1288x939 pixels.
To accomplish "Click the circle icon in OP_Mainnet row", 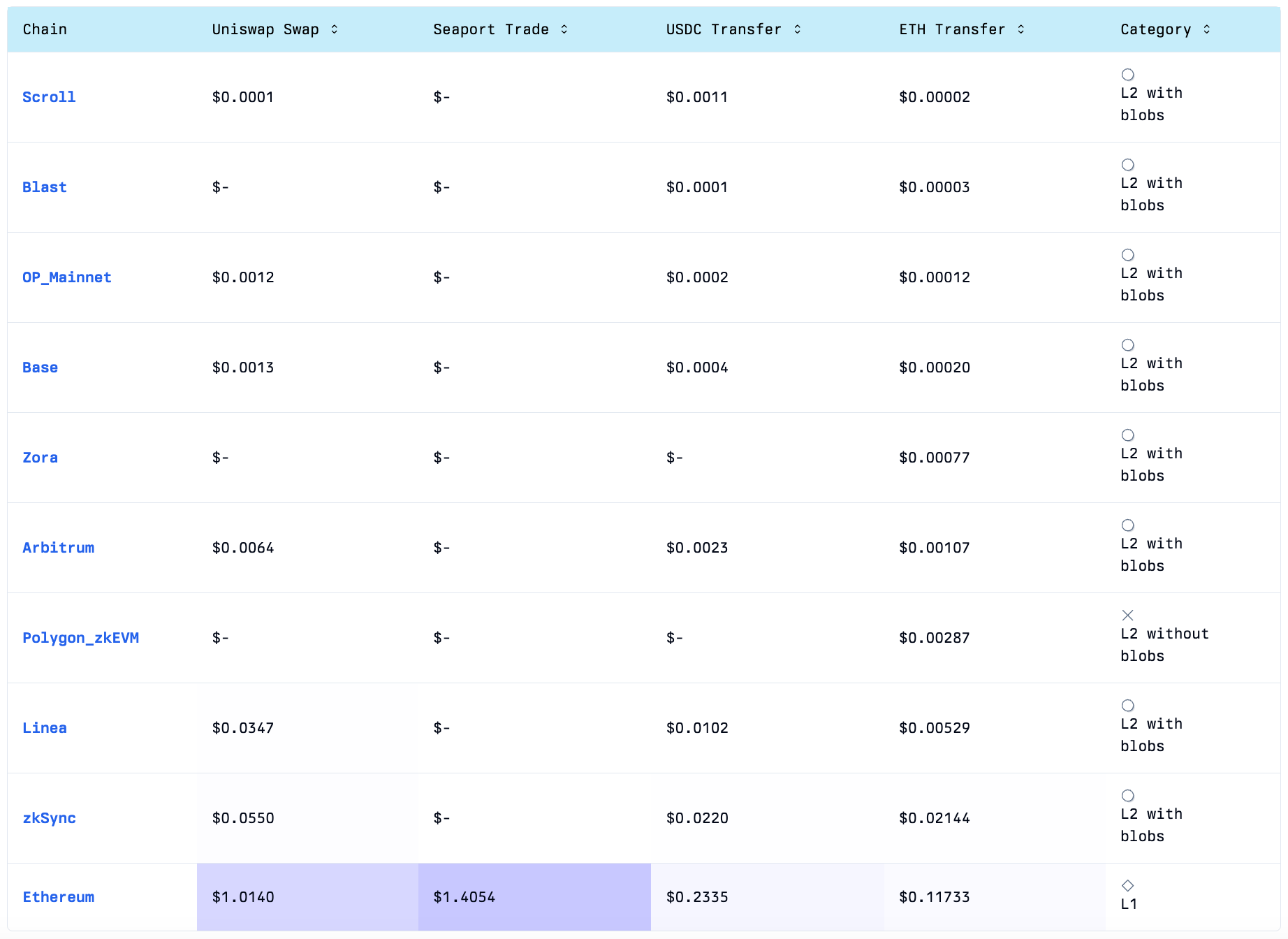I will [1128, 255].
